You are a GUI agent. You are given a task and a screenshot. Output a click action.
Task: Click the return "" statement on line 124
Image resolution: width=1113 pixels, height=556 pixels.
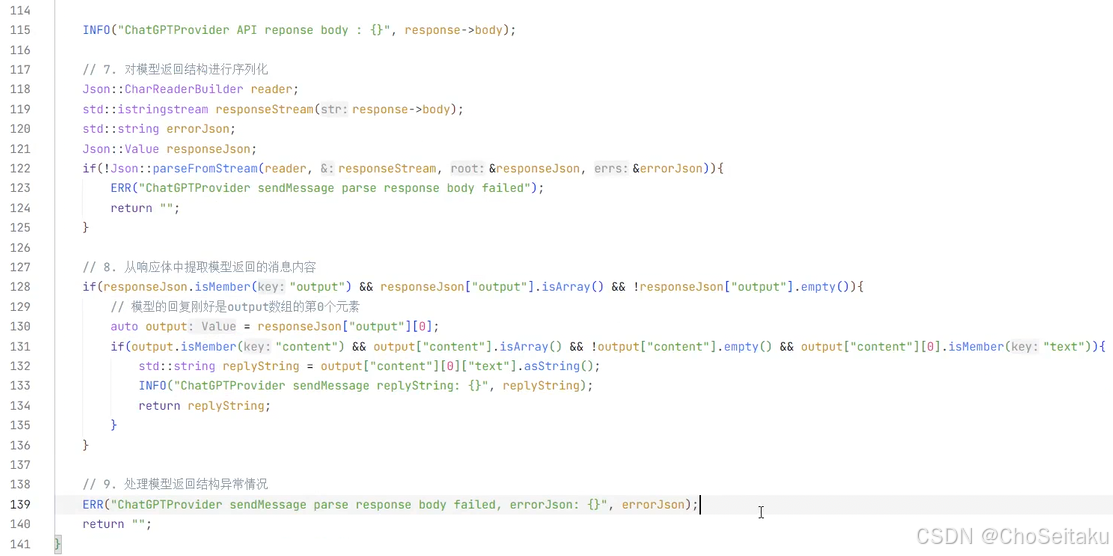(x=145, y=208)
